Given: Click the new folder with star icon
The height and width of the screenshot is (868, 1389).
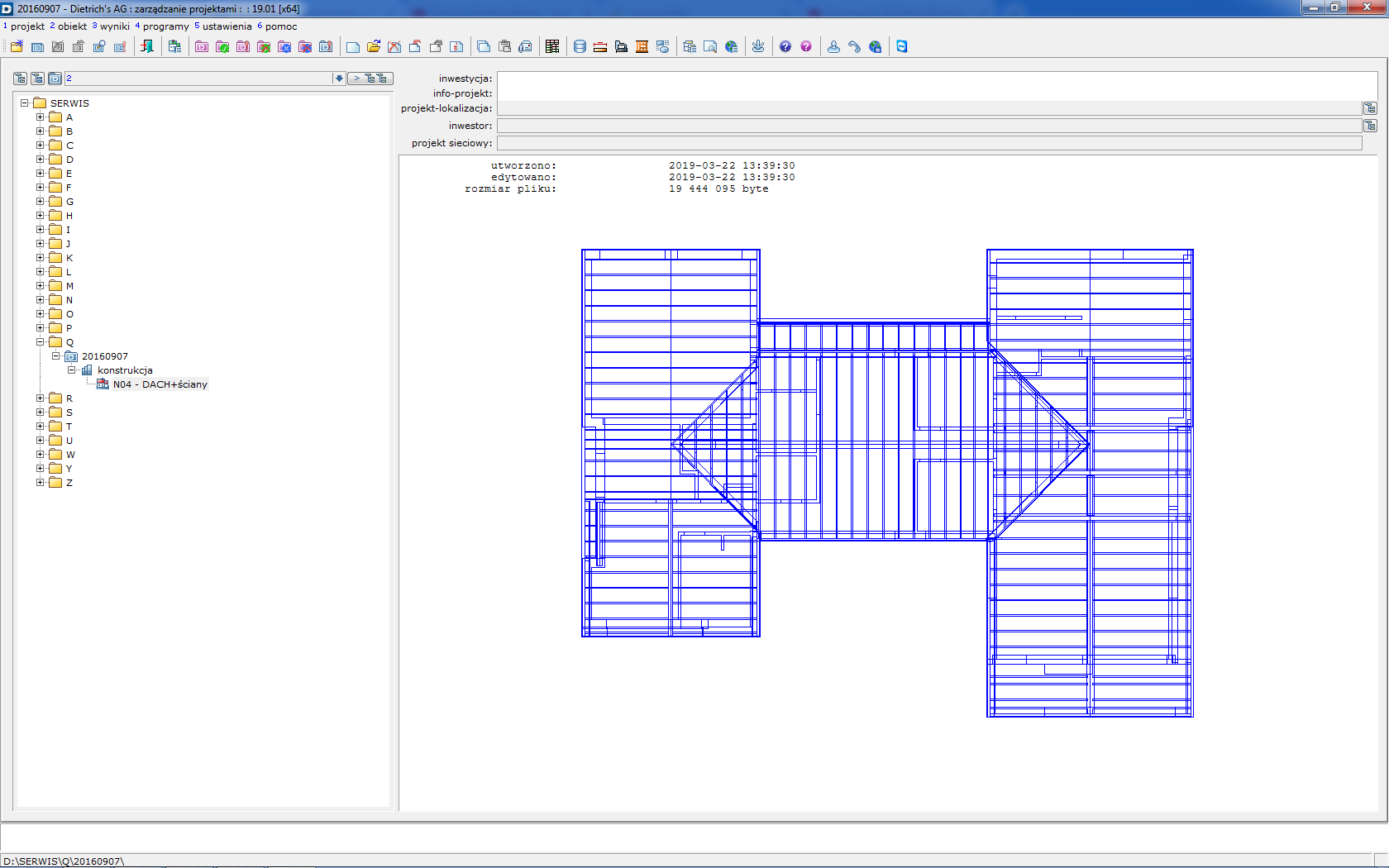Looking at the screenshot, I should point(17,46).
